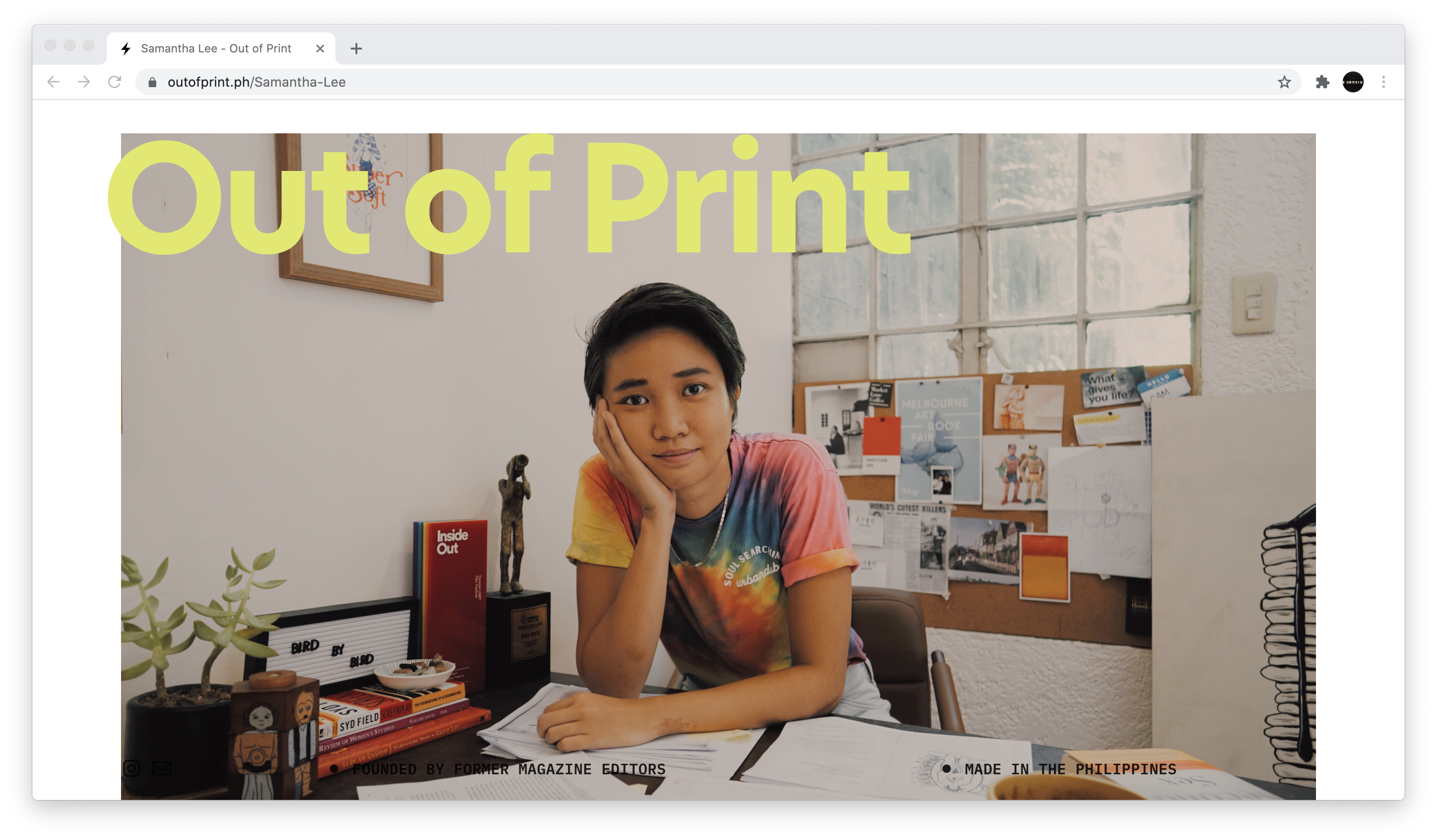Select the Samantha Lee - Out of Print tab
1437x840 pixels.
click(216, 49)
